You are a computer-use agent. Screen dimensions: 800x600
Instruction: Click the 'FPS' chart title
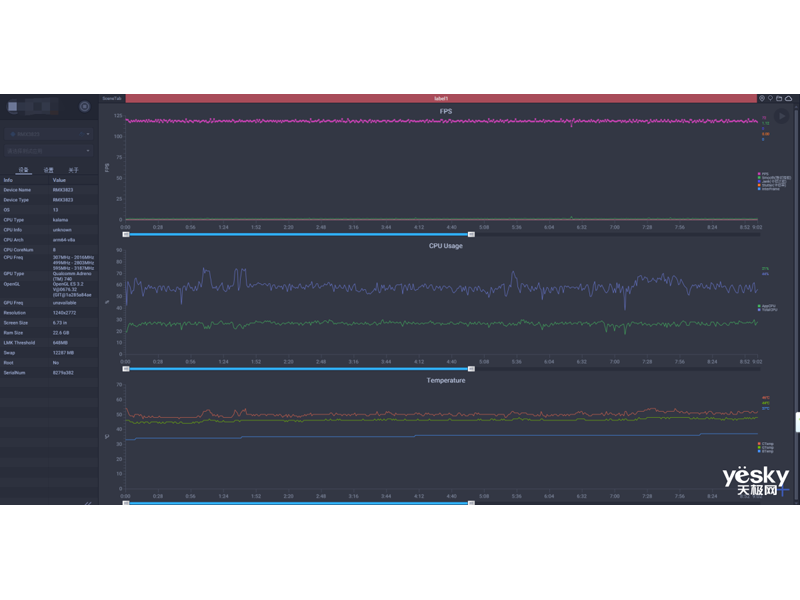coord(446,111)
